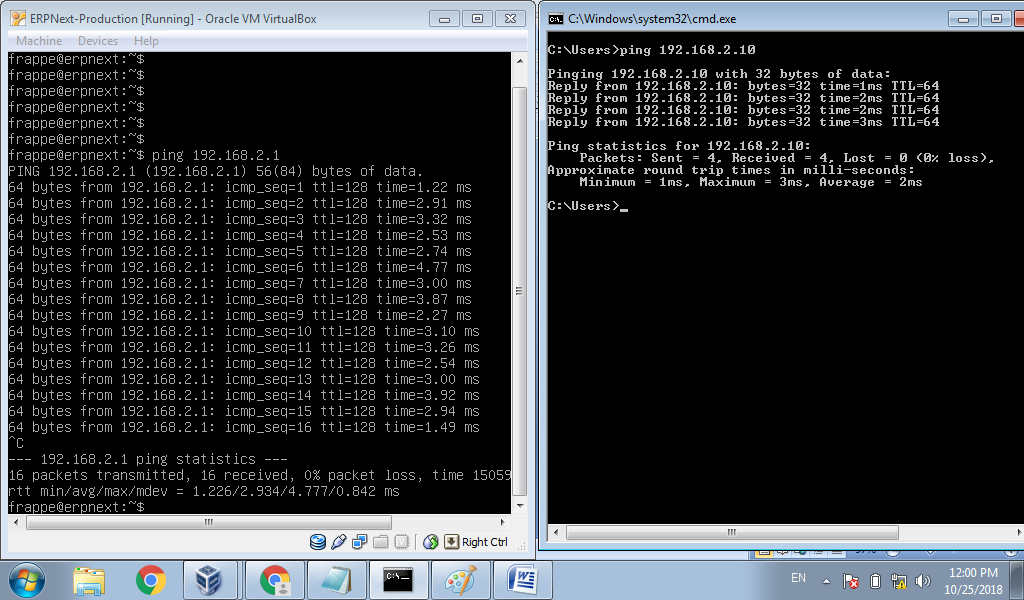Image resolution: width=1024 pixels, height=600 pixels.
Task: Click the 'icmp_seq=1' reply line in VirtualBox
Action: [240, 187]
